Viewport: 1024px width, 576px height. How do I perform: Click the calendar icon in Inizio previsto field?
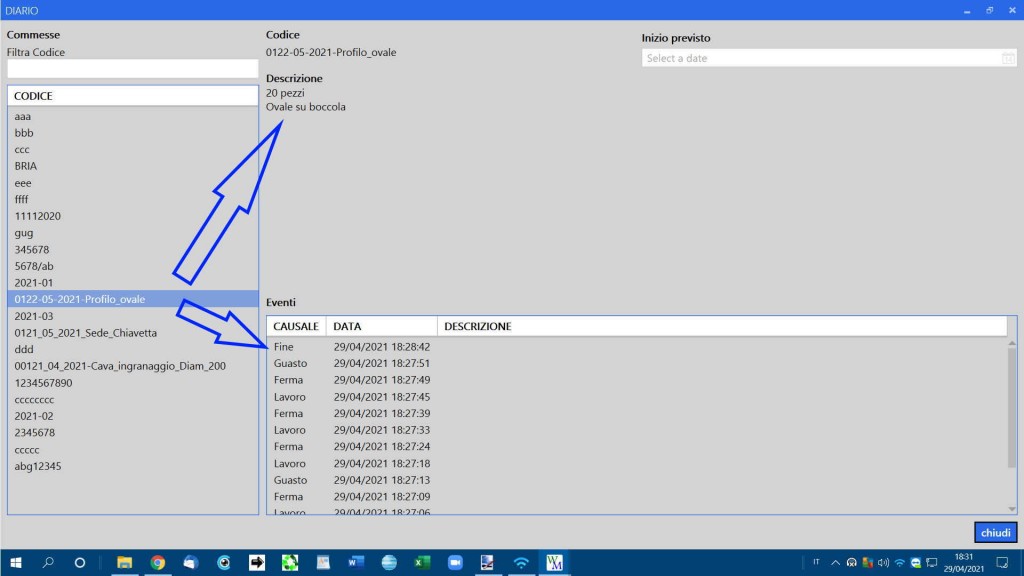coord(1008,58)
